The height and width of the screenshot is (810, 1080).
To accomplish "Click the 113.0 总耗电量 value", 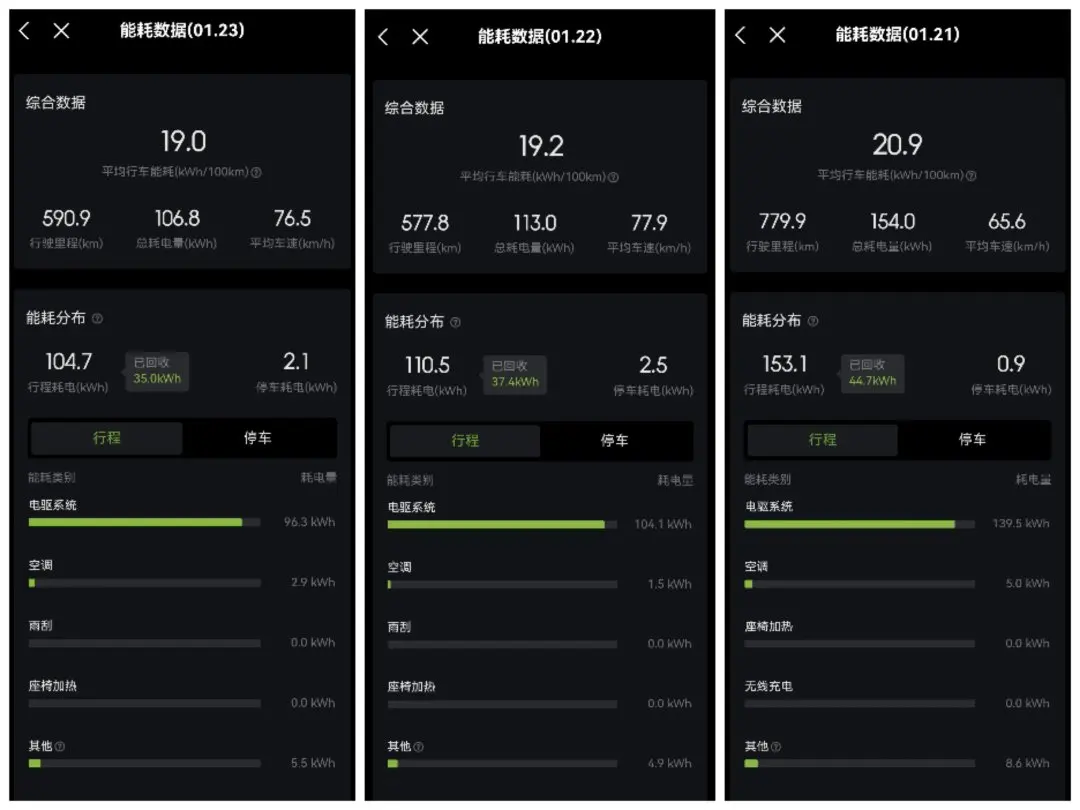I will point(535,223).
